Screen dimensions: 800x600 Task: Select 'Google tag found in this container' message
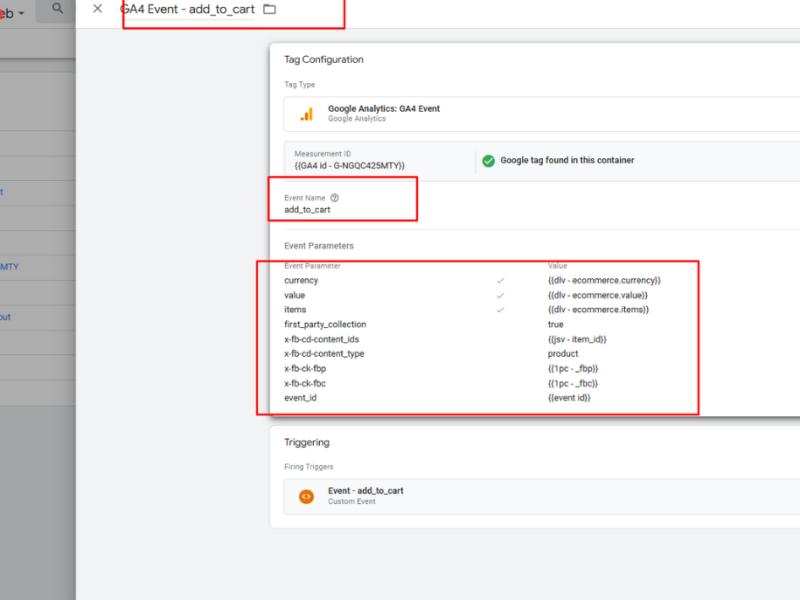pyautogui.click(x=567, y=160)
